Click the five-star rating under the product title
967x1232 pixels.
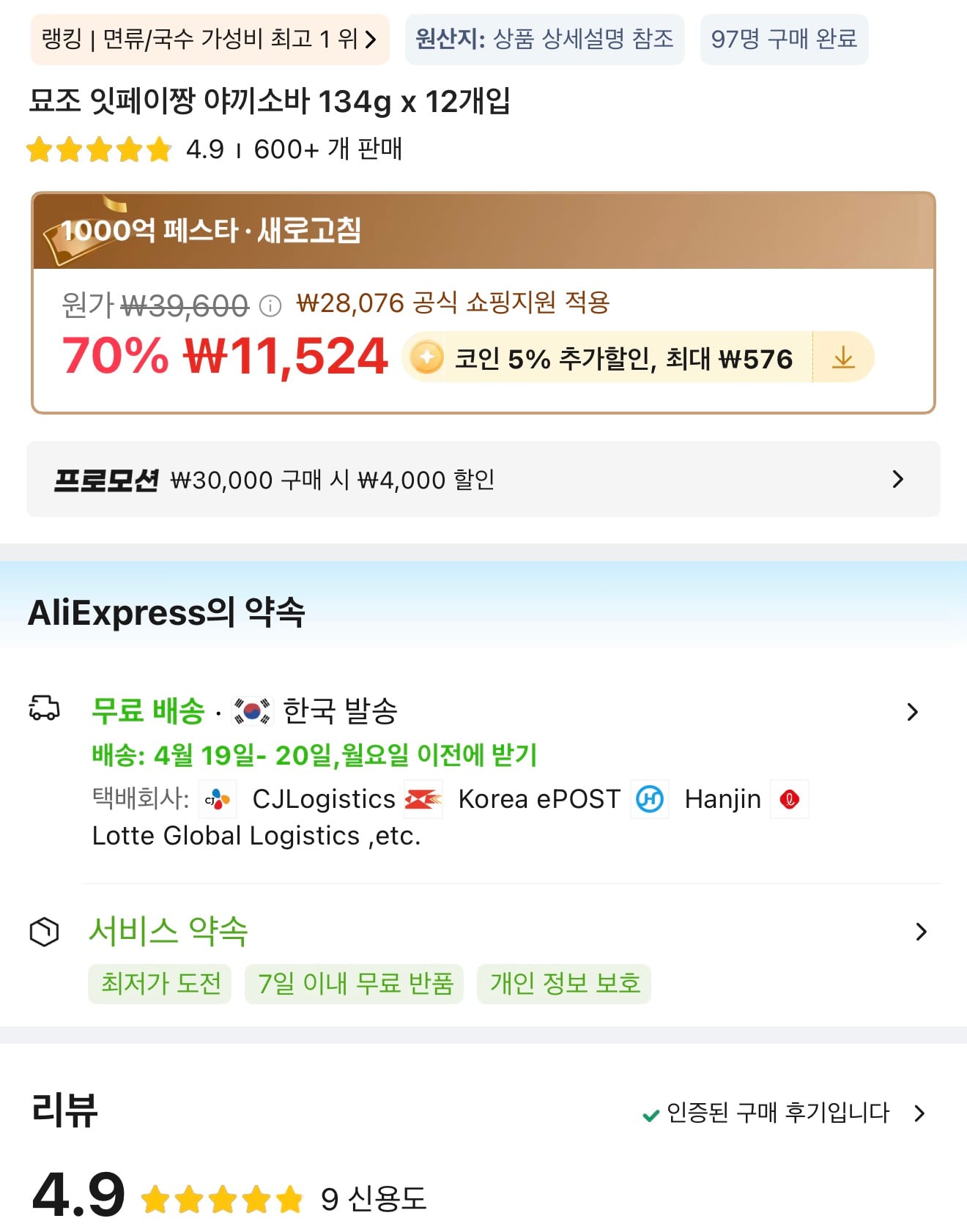point(98,149)
